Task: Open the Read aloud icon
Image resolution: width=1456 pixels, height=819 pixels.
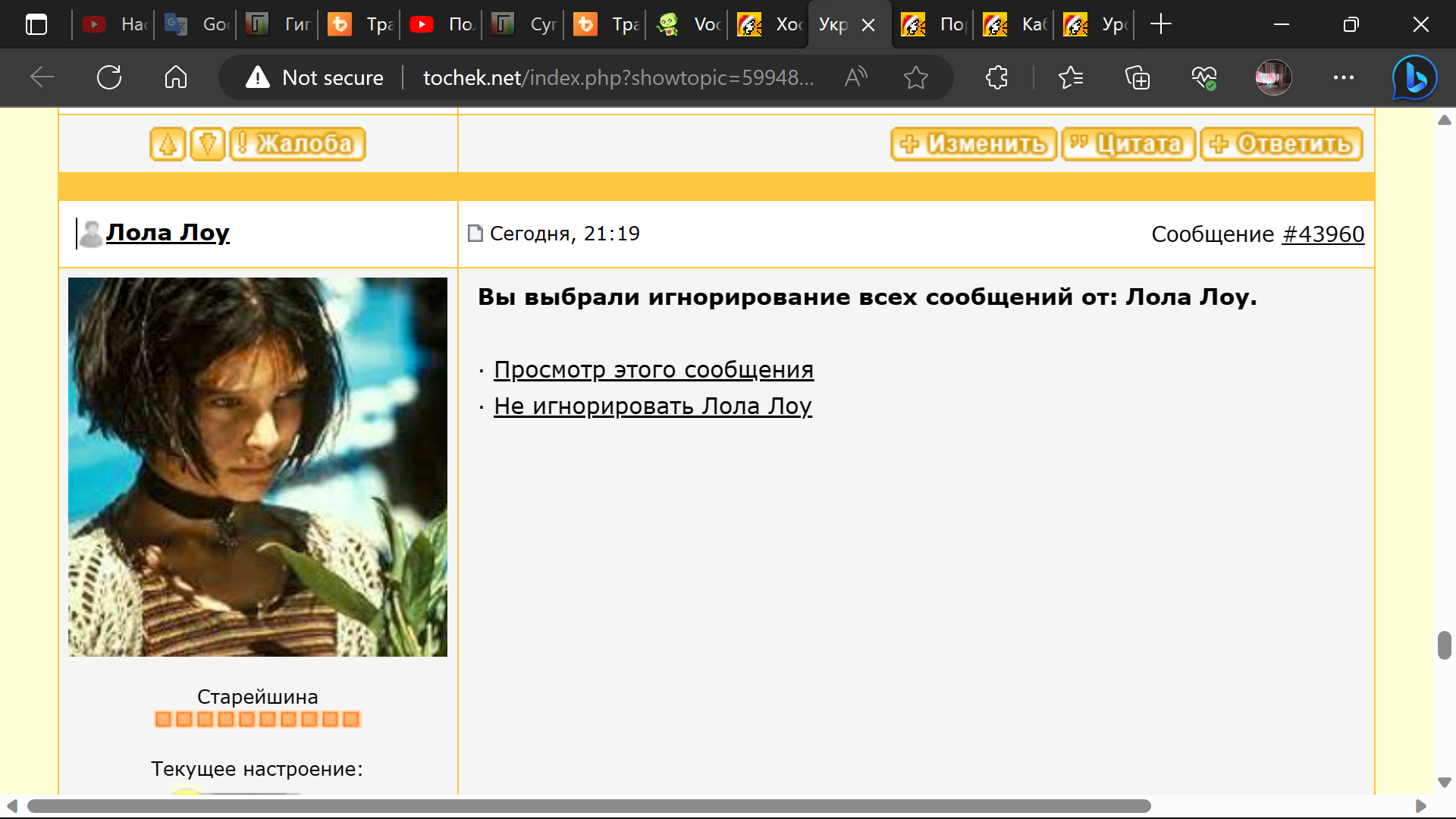Action: pyautogui.click(x=856, y=77)
